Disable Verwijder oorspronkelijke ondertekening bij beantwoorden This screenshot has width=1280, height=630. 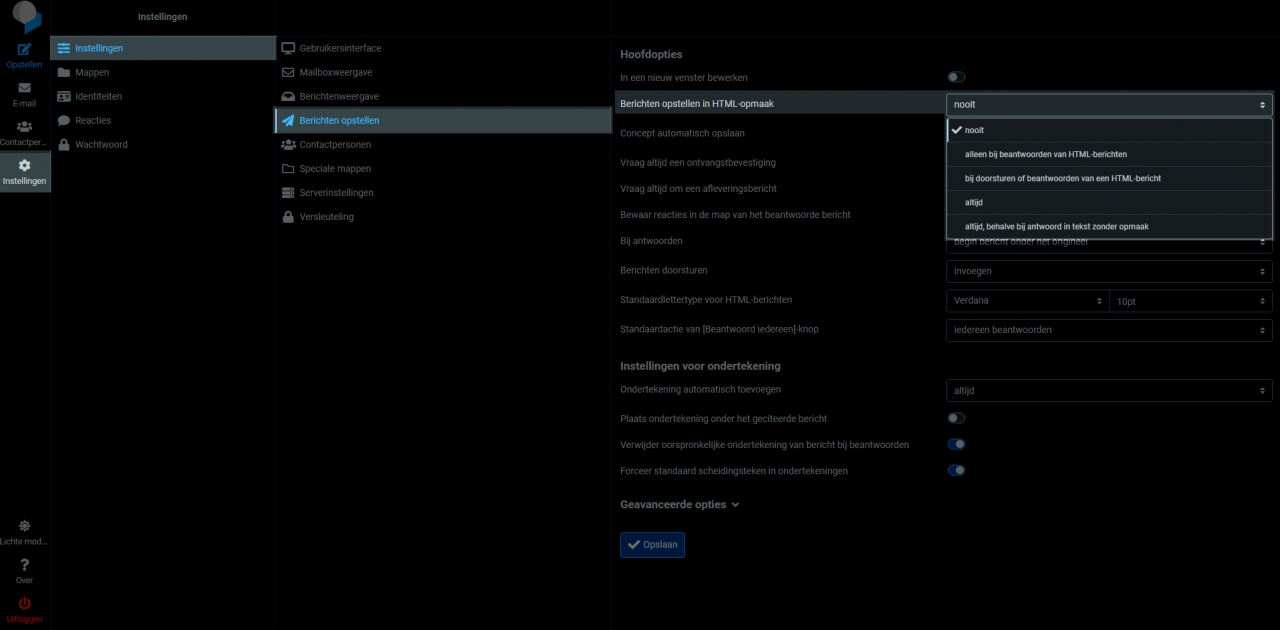tap(956, 444)
